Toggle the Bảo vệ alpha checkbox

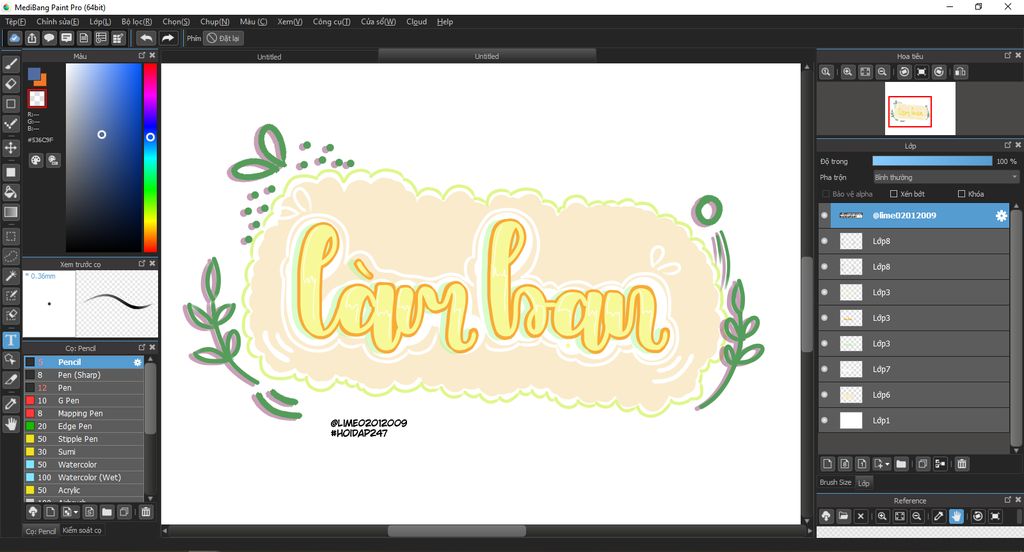[x=826, y=194]
